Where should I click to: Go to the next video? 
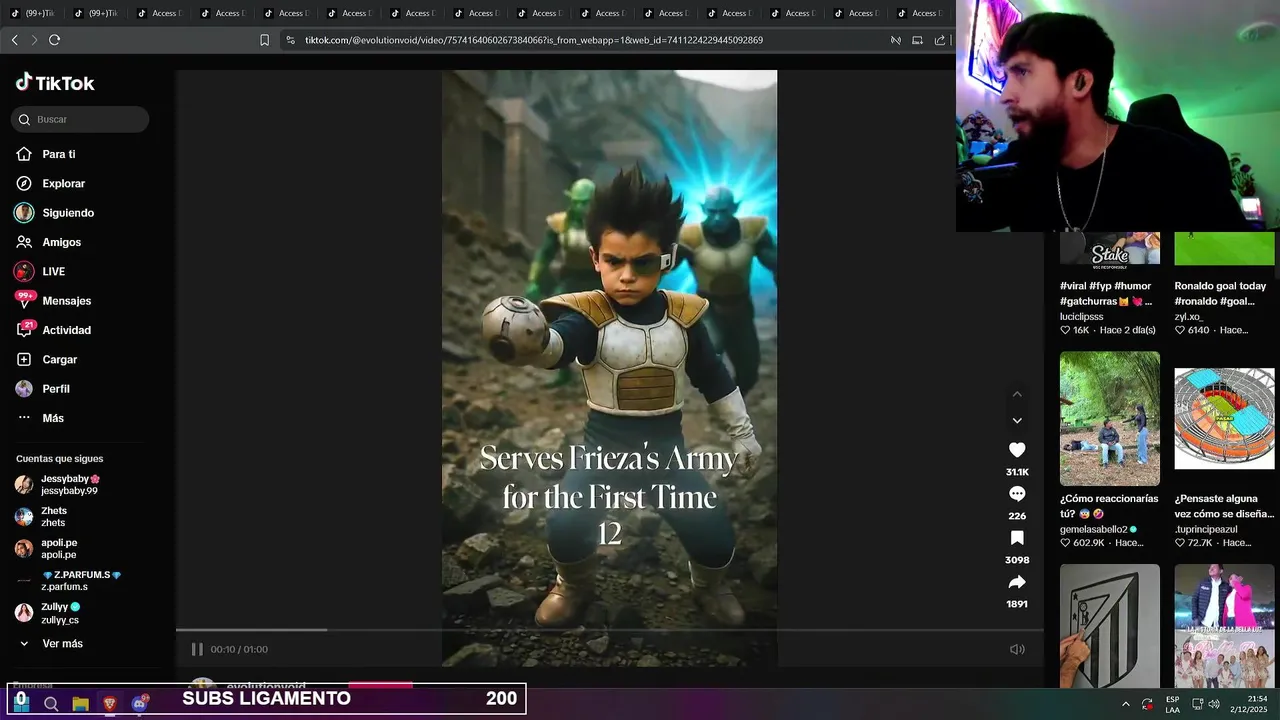pos(1017,421)
